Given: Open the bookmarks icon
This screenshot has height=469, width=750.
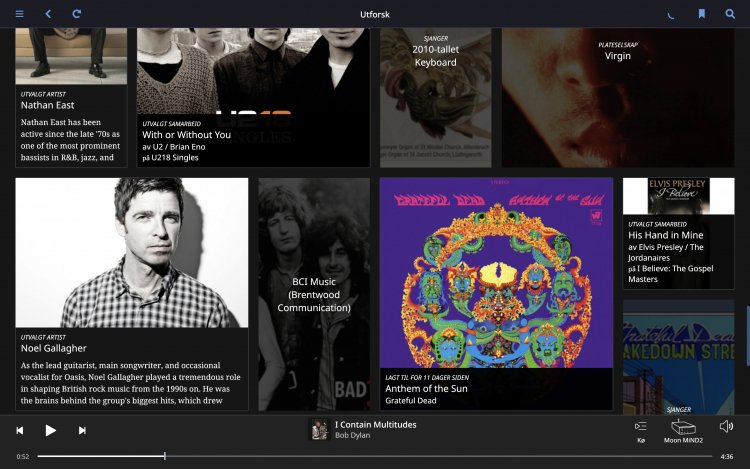Looking at the screenshot, I should [702, 14].
